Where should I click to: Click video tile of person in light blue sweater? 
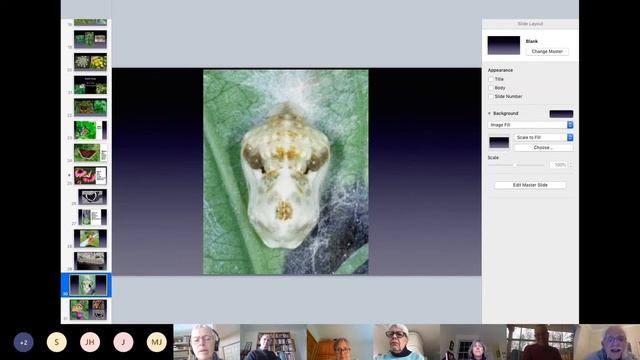406,342
